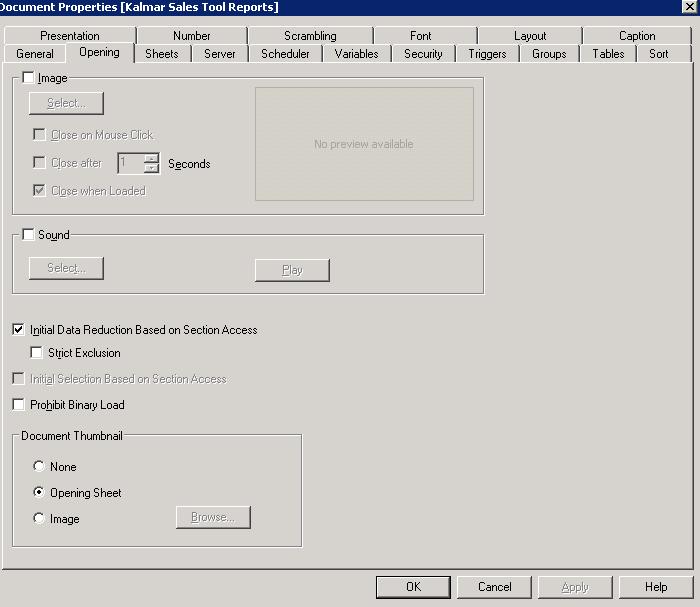
Task: Click the seconds value input field
Action: click(x=131, y=163)
